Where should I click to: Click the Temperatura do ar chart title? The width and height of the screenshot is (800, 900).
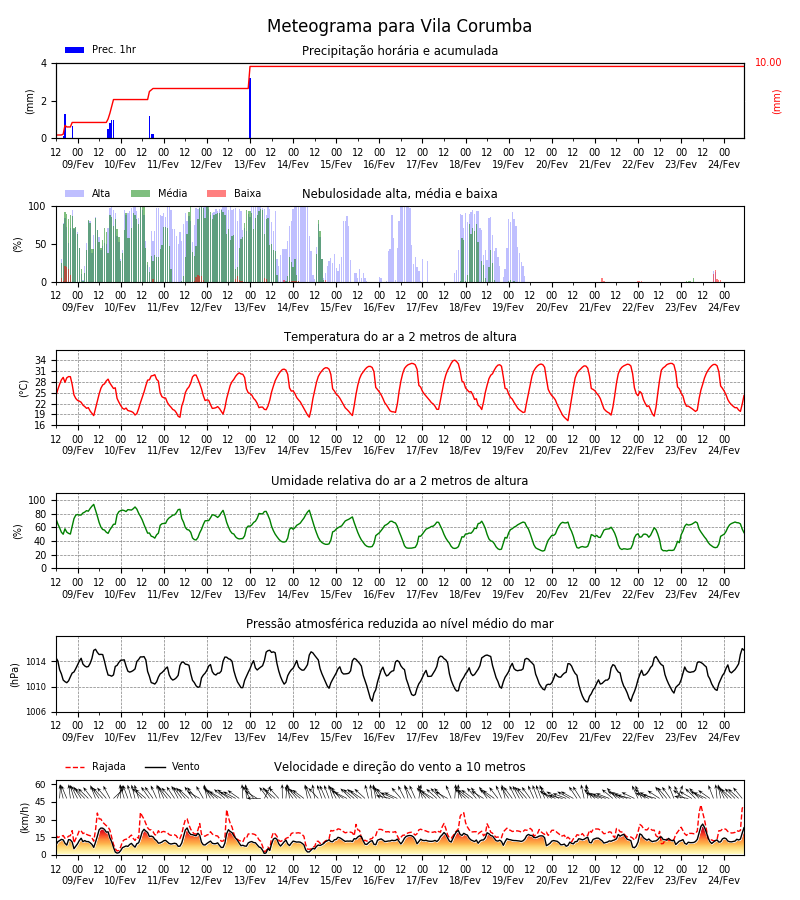tap(400, 337)
